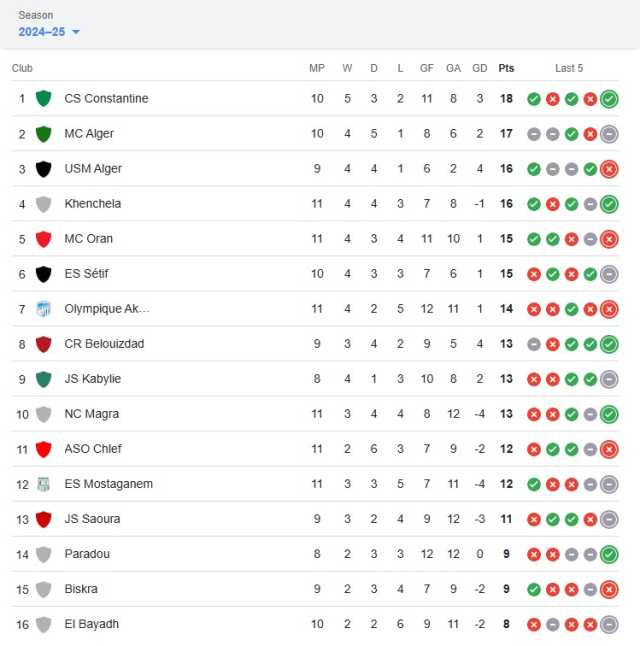Open the JS Saoura club name
The width and height of the screenshot is (640, 646).
coord(92,519)
